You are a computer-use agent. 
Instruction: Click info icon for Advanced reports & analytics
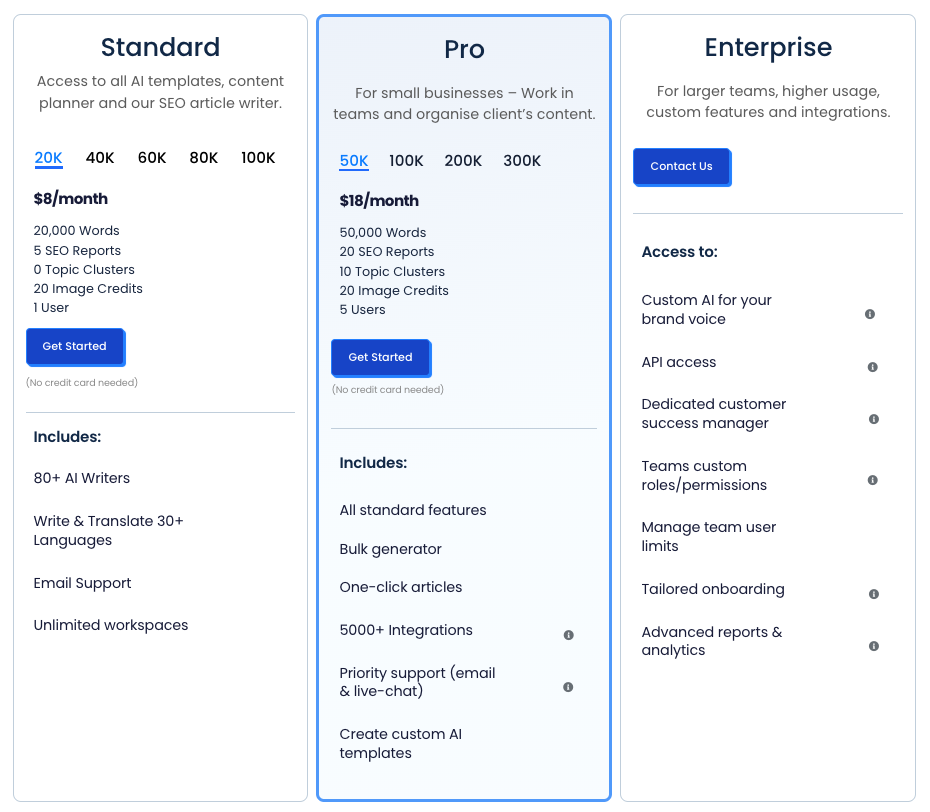pos(873,646)
